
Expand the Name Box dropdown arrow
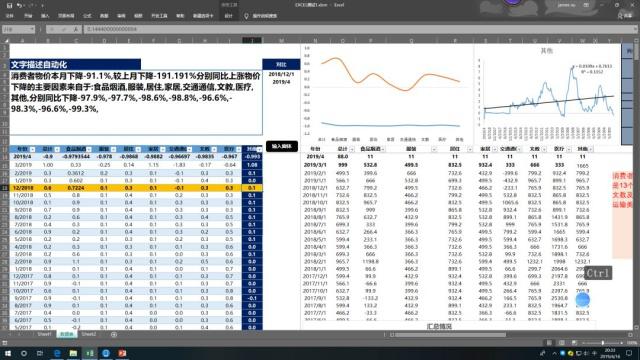(32, 29)
